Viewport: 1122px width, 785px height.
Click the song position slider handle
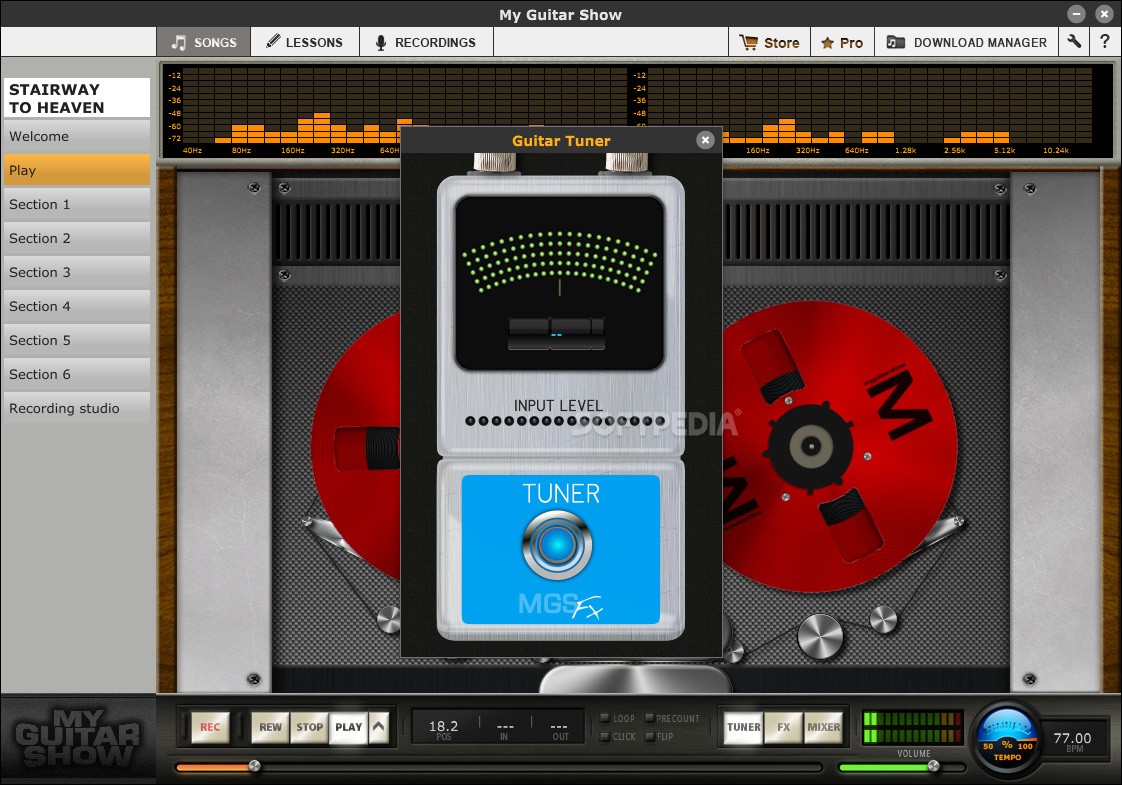(254, 766)
